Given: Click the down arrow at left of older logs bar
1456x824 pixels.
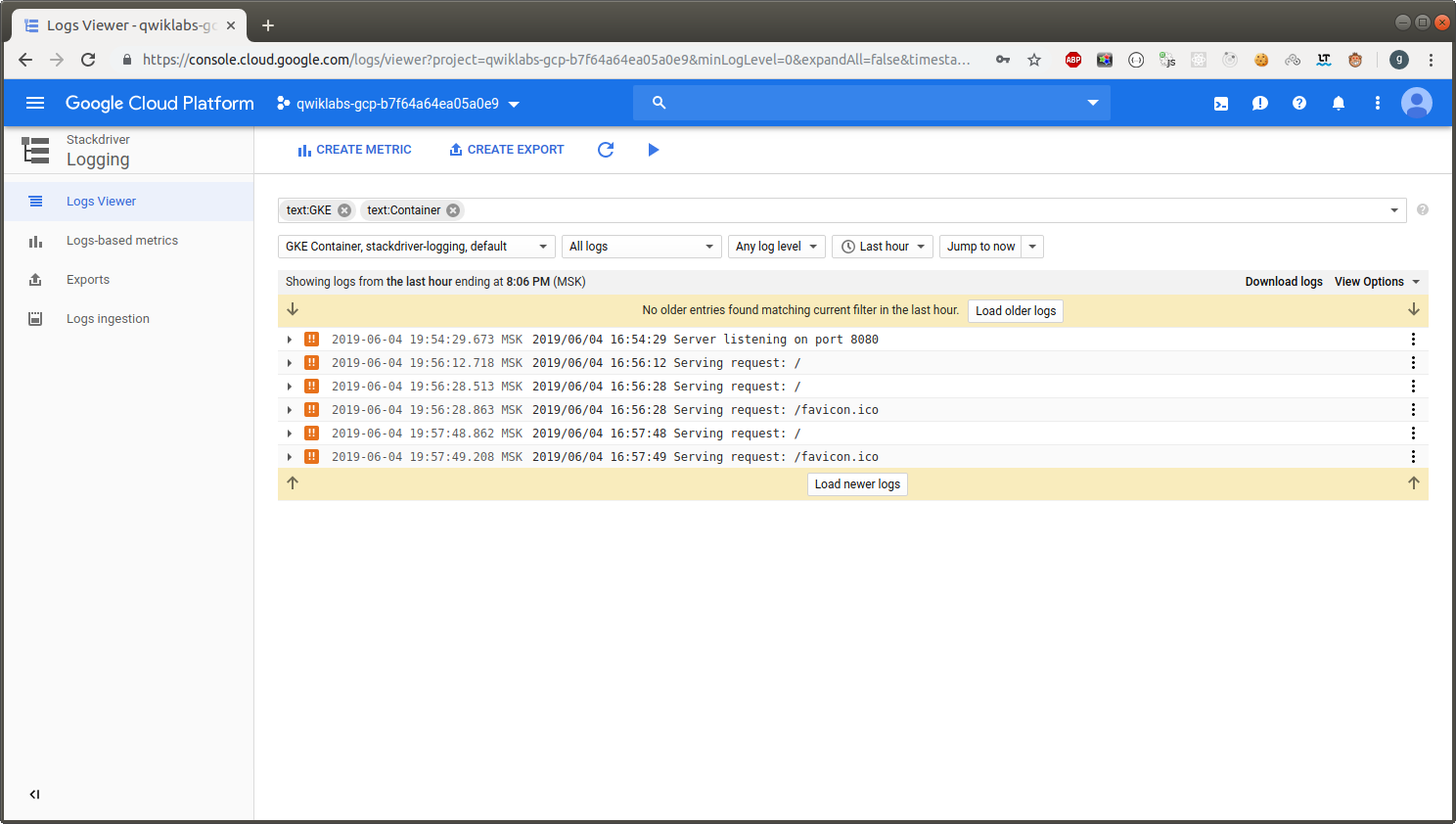Looking at the screenshot, I should click(293, 309).
